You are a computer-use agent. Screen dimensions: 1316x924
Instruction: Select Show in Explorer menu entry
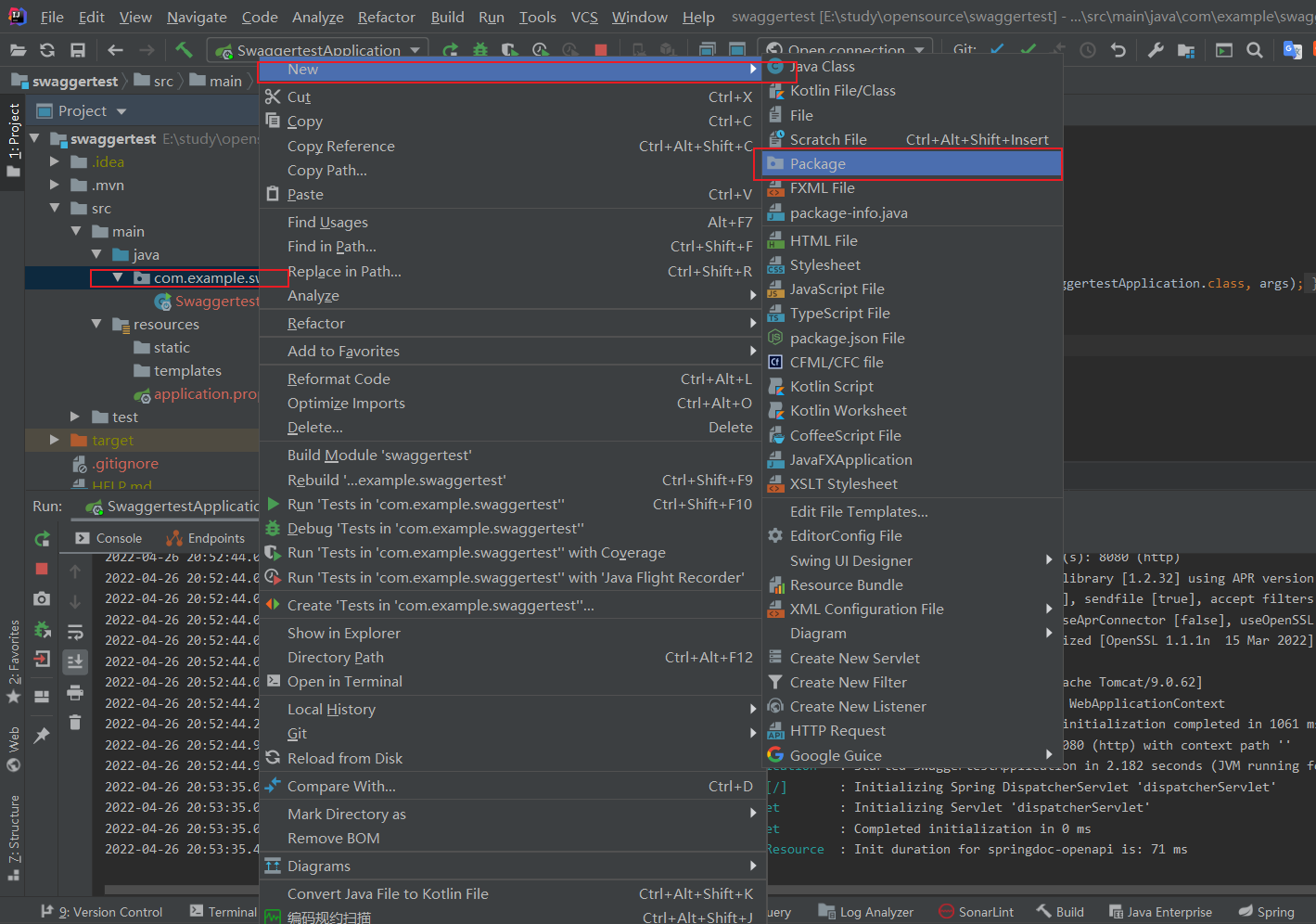click(x=509, y=633)
